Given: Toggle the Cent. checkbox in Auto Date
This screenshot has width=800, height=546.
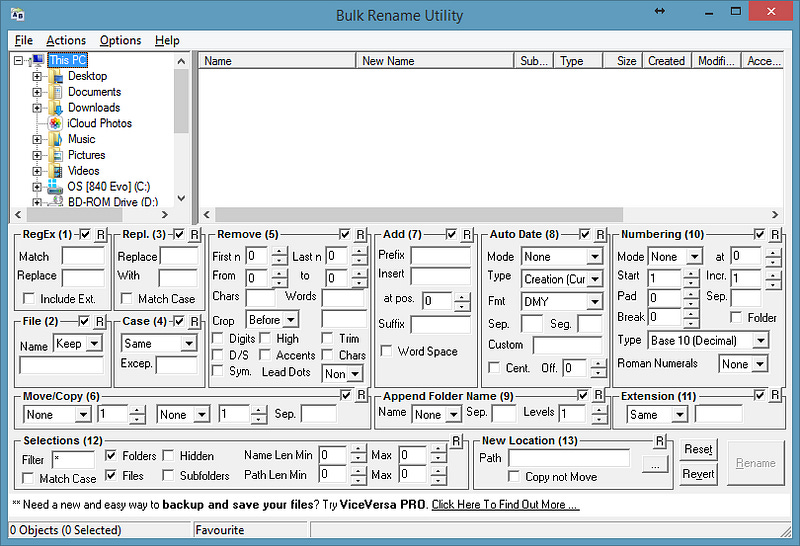Looking at the screenshot, I should pos(494,367).
